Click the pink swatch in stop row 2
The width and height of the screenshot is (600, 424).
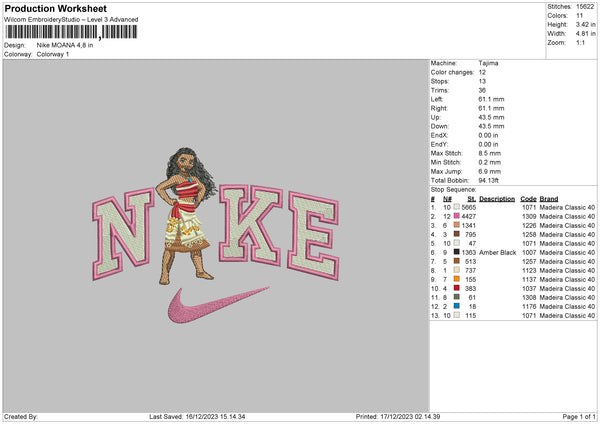[457, 216]
